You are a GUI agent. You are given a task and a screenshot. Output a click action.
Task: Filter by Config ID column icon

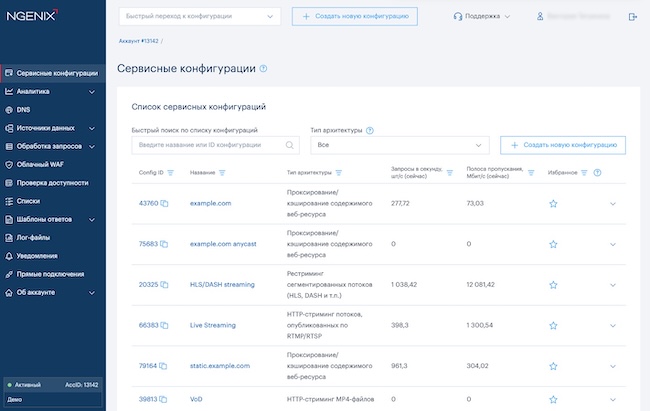170,173
